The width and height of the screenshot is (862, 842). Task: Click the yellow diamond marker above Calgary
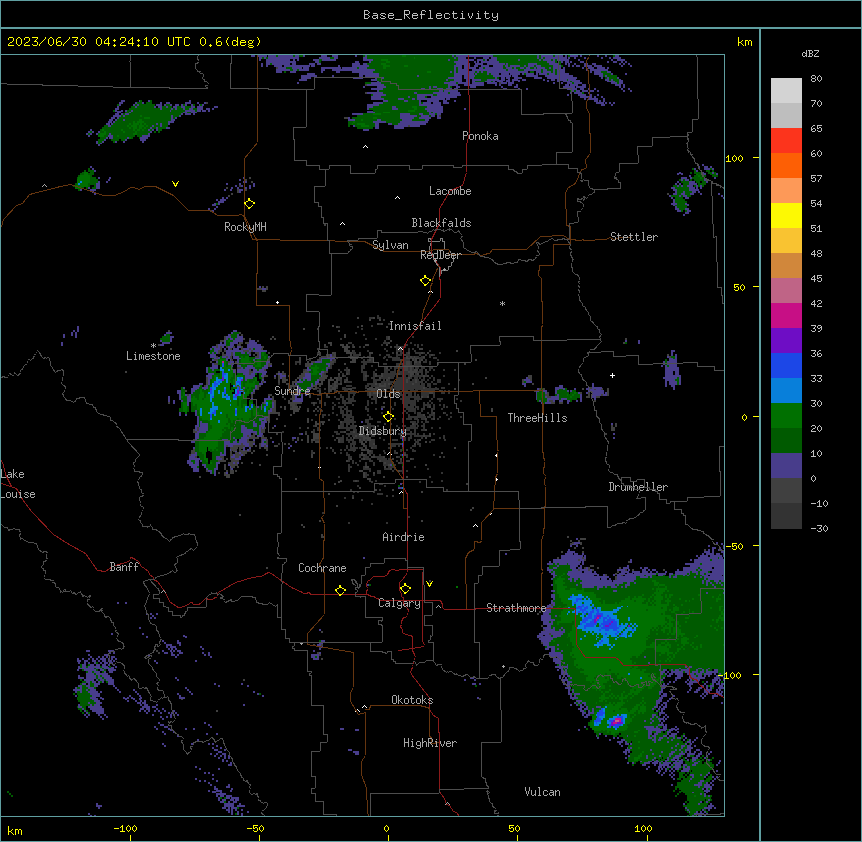click(x=405, y=589)
